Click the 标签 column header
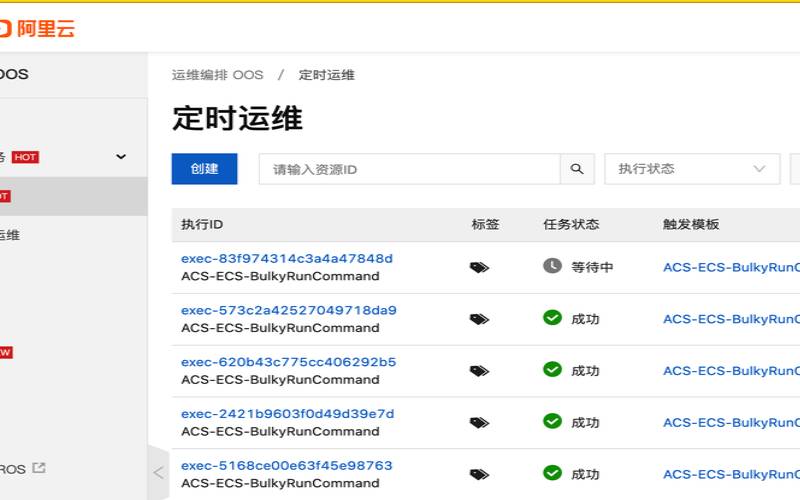This screenshot has width=800, height=500. coord(485,224)
